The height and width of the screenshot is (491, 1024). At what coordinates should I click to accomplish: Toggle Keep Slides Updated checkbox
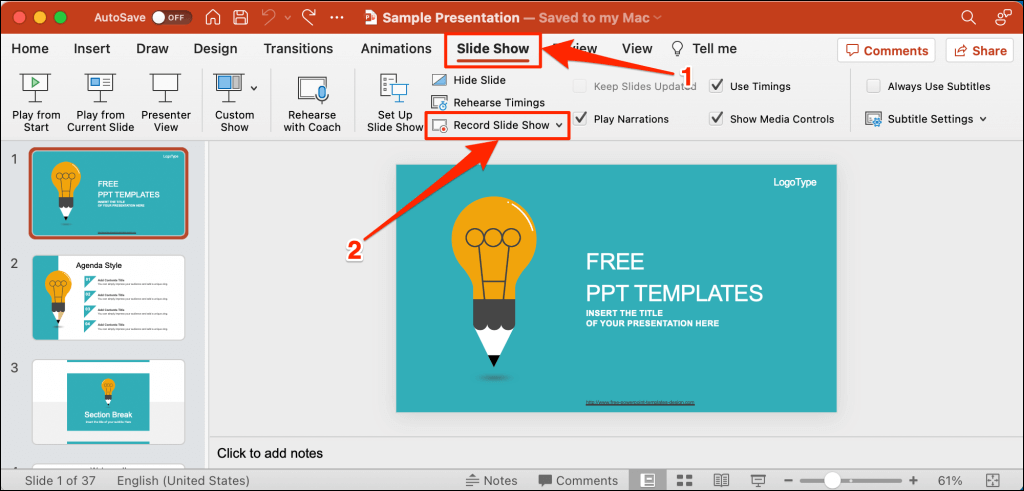(x=580, y=86)
